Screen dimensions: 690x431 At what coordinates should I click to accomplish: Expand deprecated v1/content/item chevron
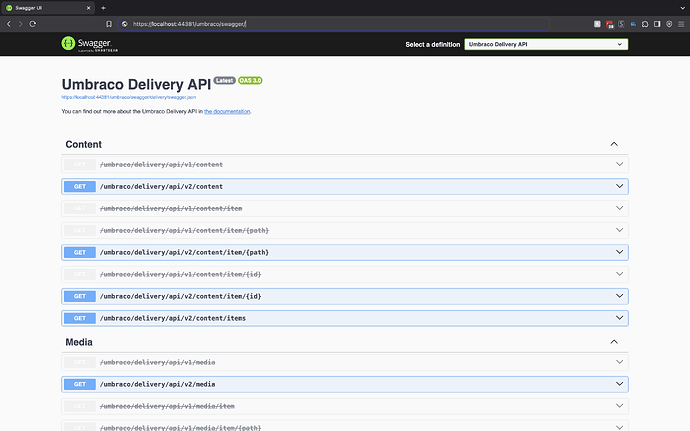coord(619,208)
